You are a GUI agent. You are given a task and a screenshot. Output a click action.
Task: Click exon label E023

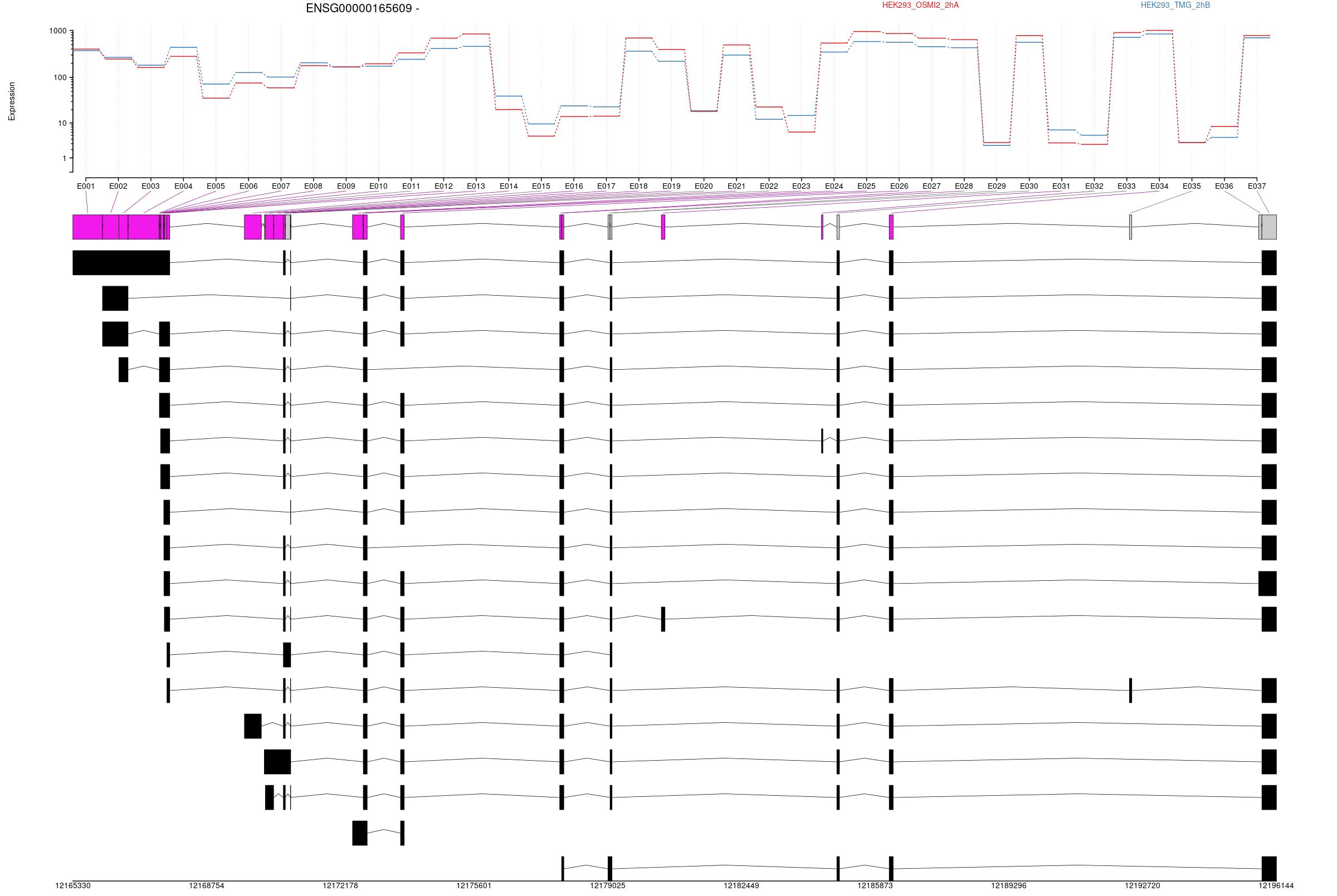(x=802, y=187)
